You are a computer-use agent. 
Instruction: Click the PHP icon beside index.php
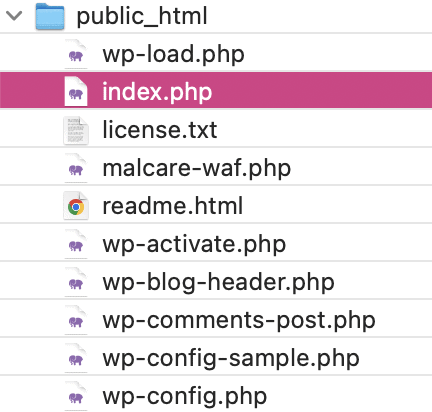[76, 91]
